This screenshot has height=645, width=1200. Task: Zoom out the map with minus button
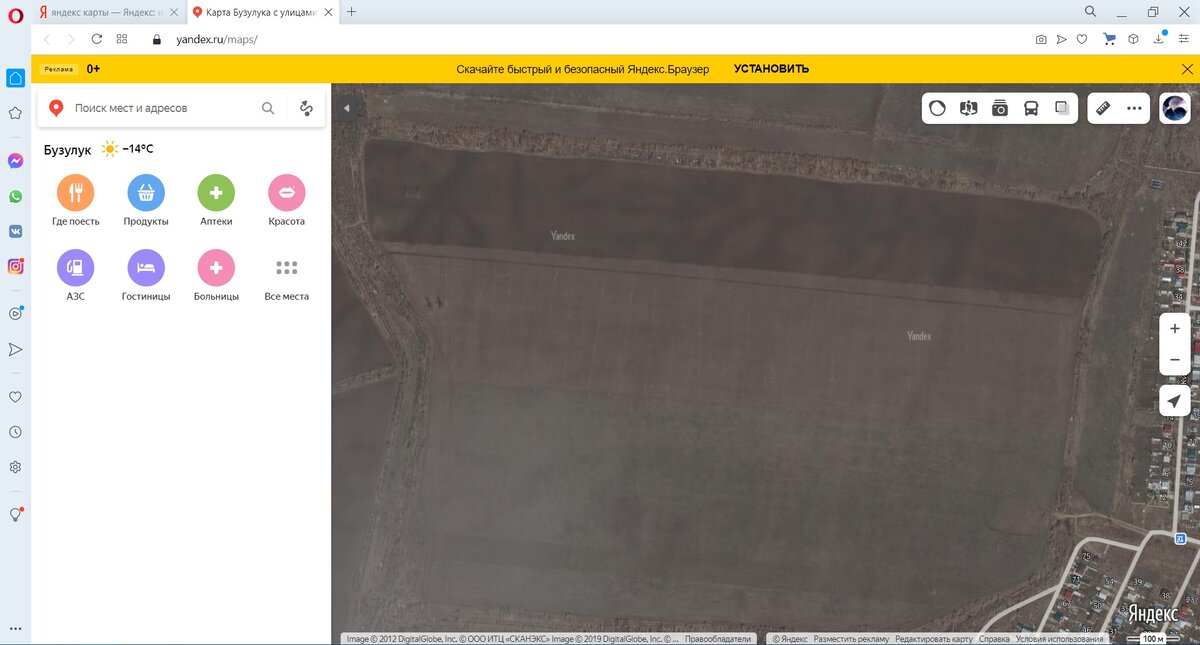pos(1174,359)
